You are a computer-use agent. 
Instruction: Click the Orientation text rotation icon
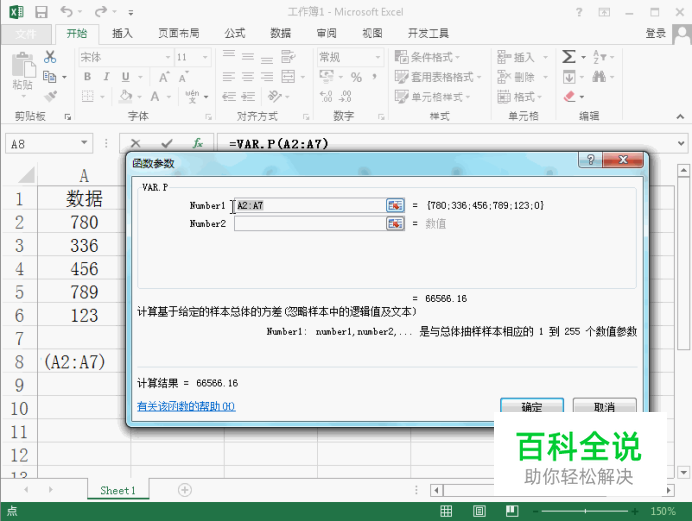pos(275,96)
